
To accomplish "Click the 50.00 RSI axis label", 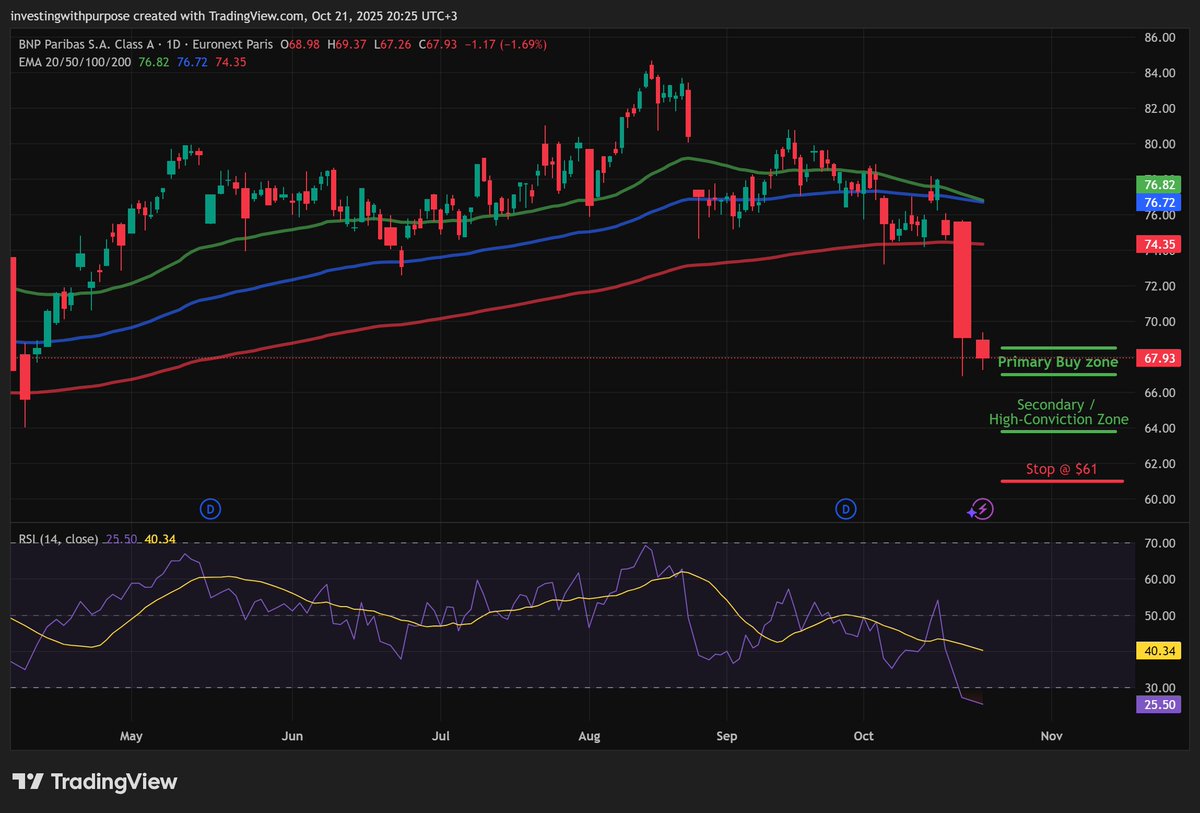I will point(1158,616).
